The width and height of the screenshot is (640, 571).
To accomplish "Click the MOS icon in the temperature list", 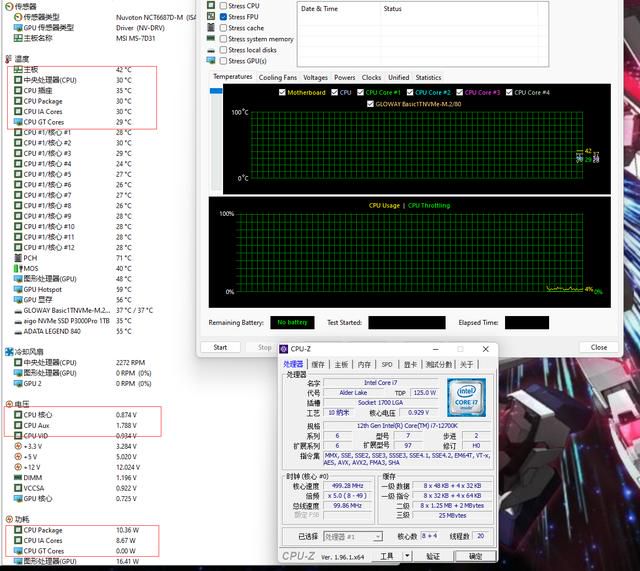I will pyautogui.click(x=18, y=268).
